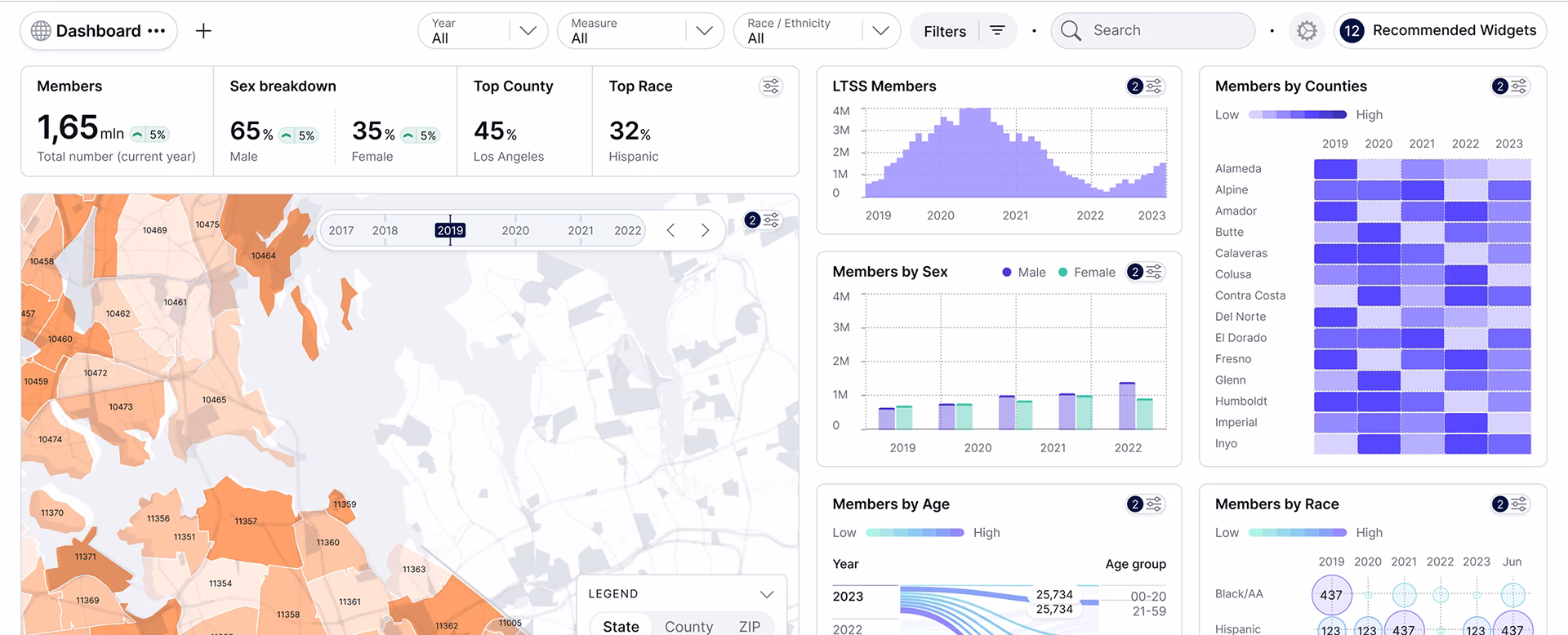Switch legend to ZIP tab
1568x635 pixels.
click(x=749, y=626)
